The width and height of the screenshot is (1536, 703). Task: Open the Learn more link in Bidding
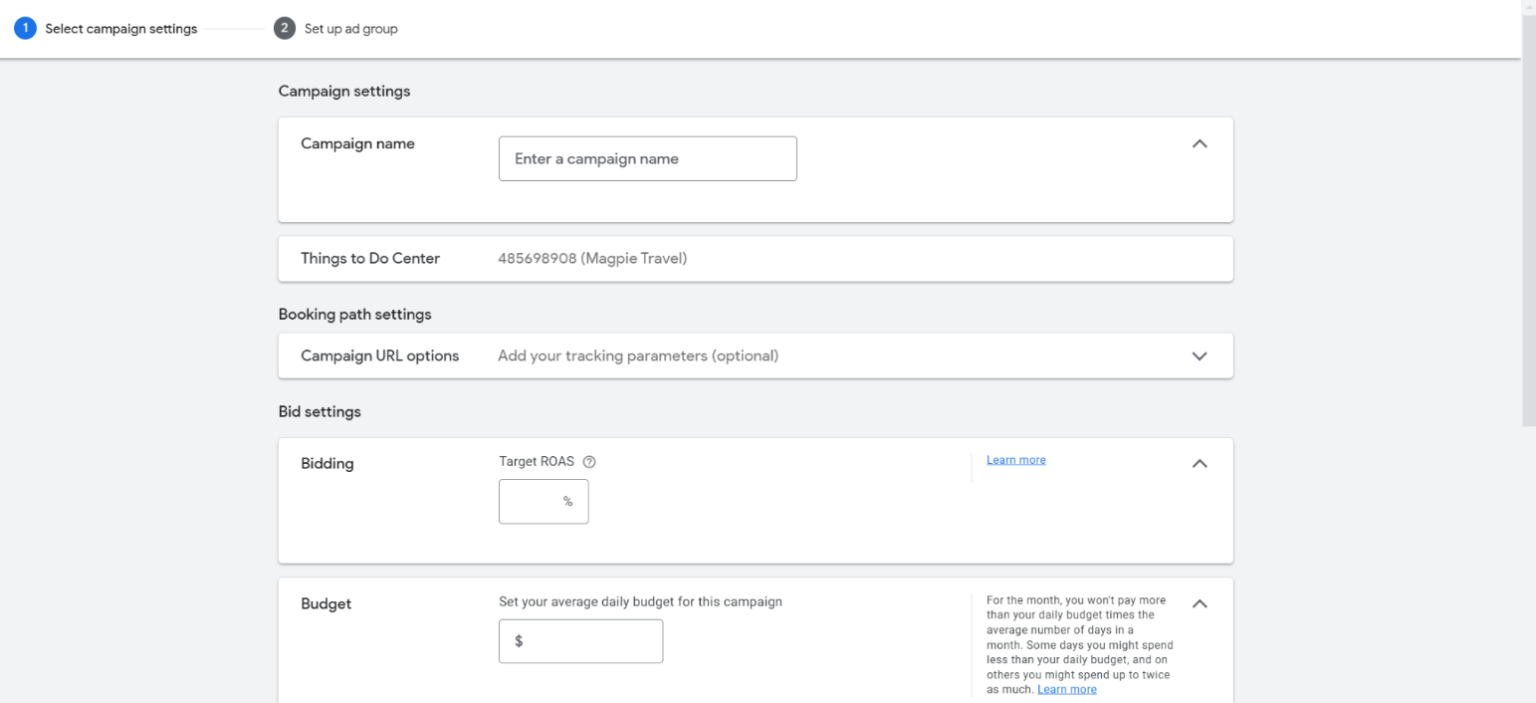pyautogui.click(x=1015, y=460)
